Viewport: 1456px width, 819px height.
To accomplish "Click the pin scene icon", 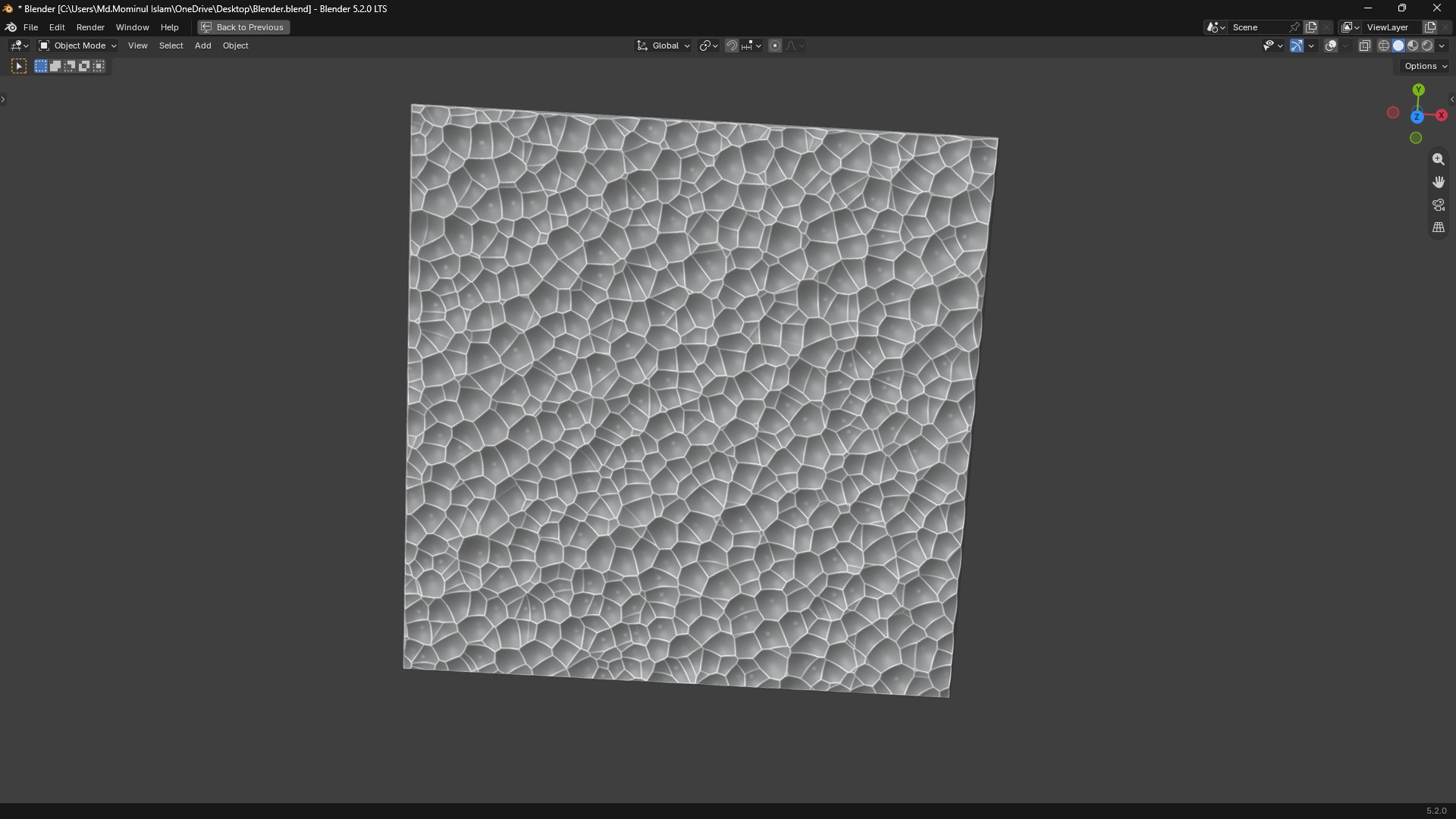I will click(x=1294, y=27).
